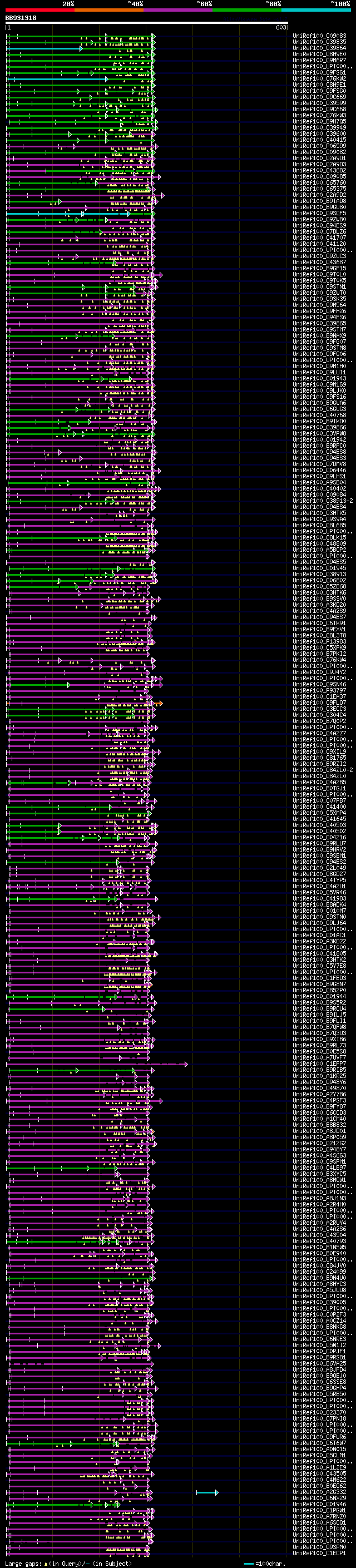Viewport: 356px width, 1568px height.
Task: Select hit label UniRef100_C1ECP1
Action: pos(319,1553)
